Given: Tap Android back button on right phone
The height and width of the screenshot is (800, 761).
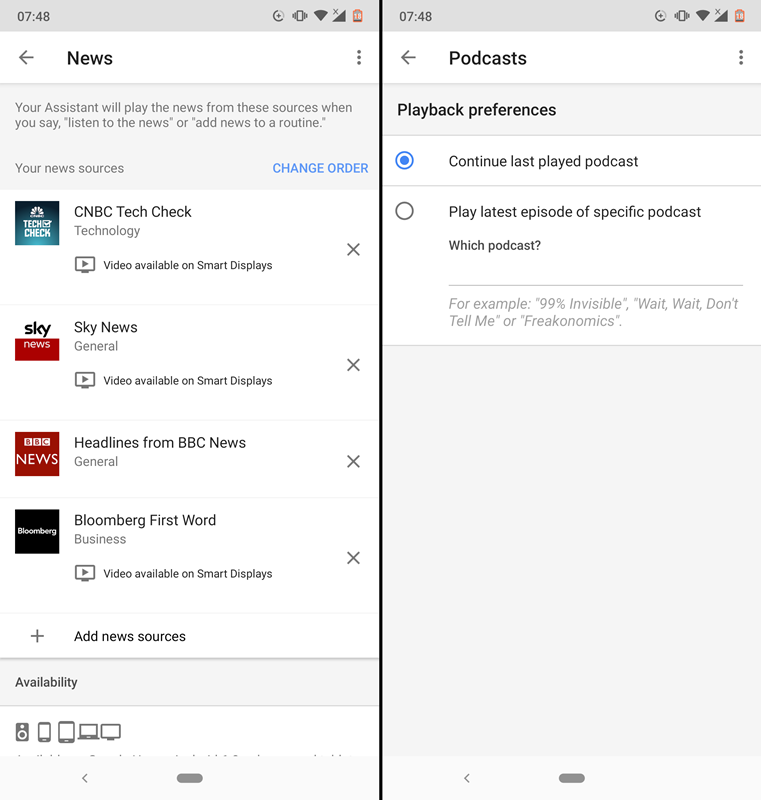Looking at the screenshot, I should tap(467, 778).
